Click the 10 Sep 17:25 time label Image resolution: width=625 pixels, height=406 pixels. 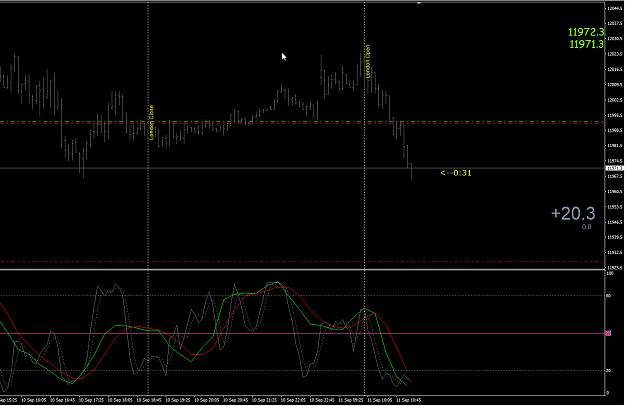(91, 400)
